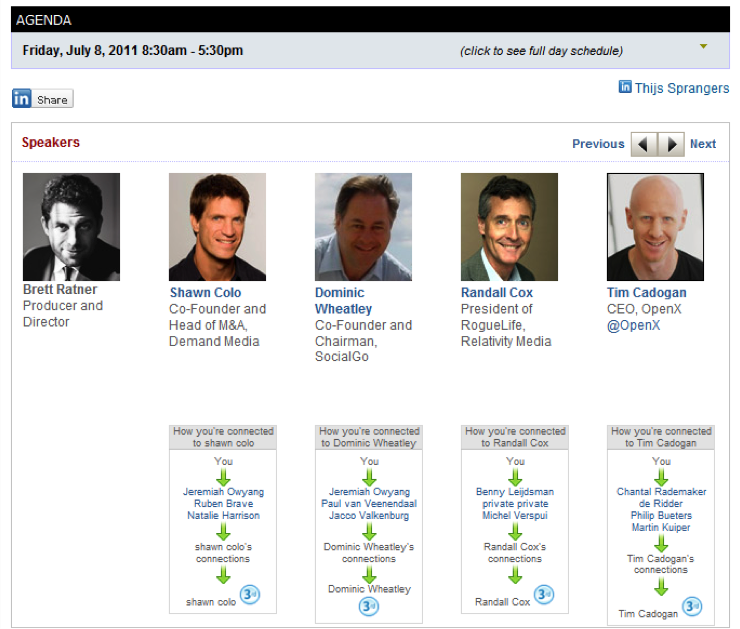The image size is (740, 629).
Task: Click the @OpenX handle link
Action: tap(633, 326)
